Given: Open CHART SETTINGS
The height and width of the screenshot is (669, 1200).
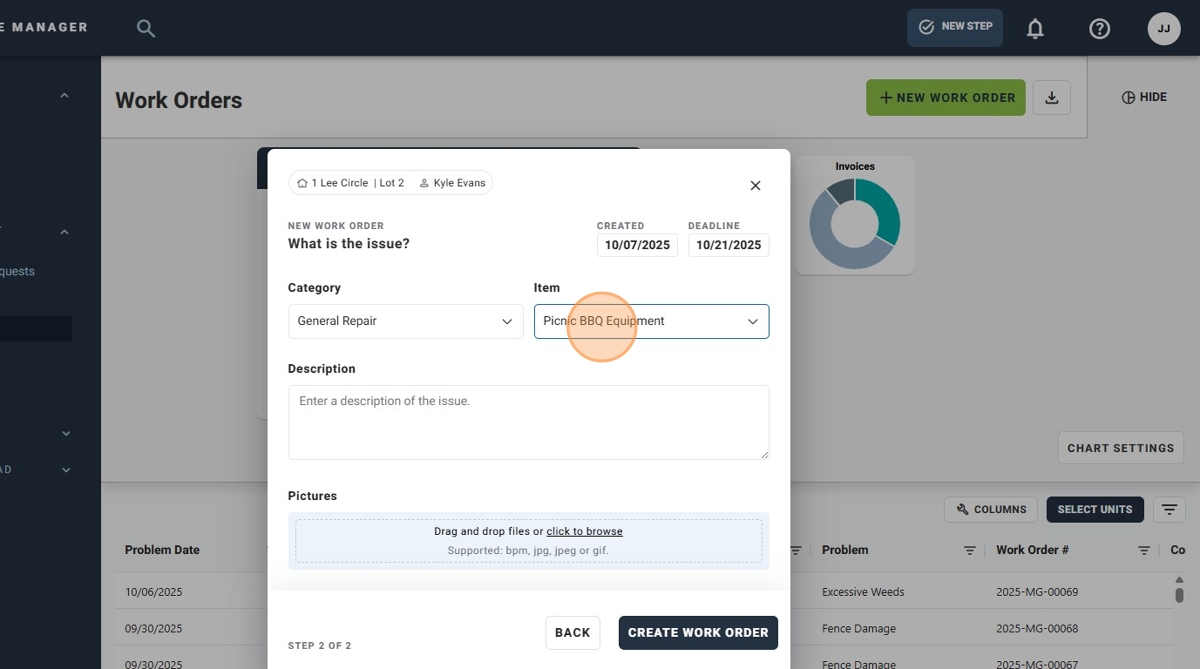Looking at the screenshot, I should click(1121, 448).
